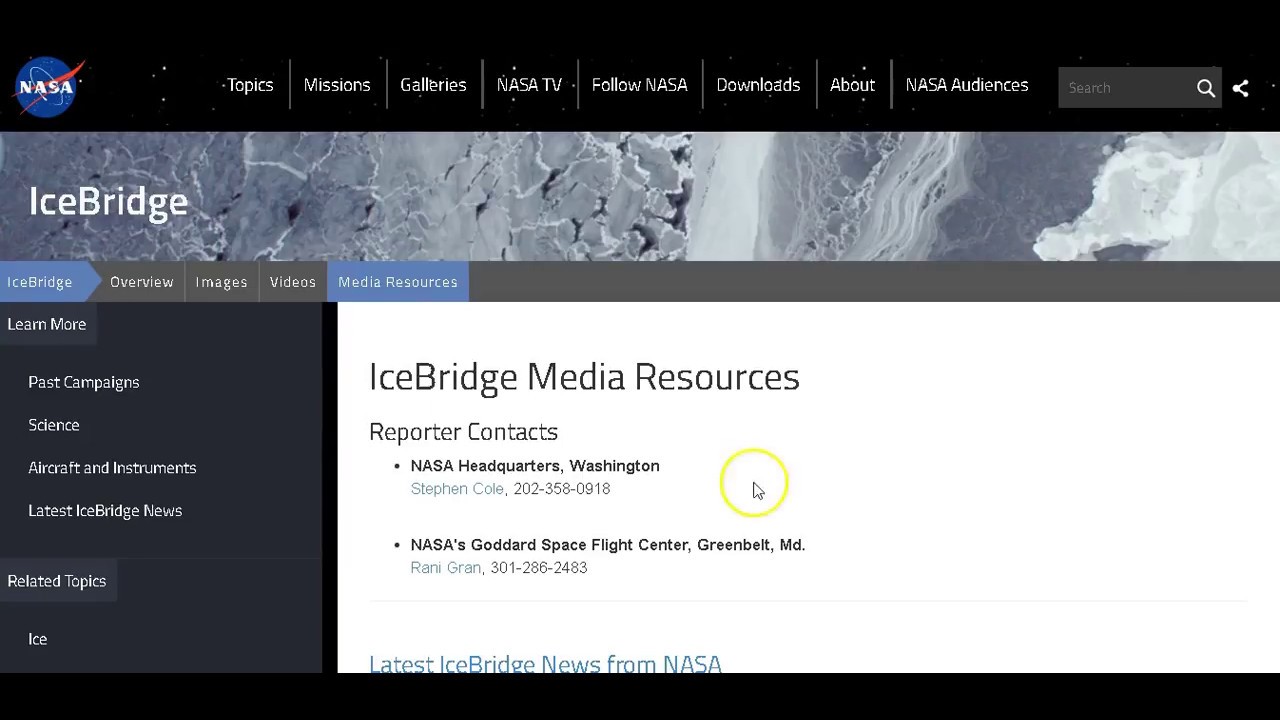Click the NASA logo

(48, 87)
